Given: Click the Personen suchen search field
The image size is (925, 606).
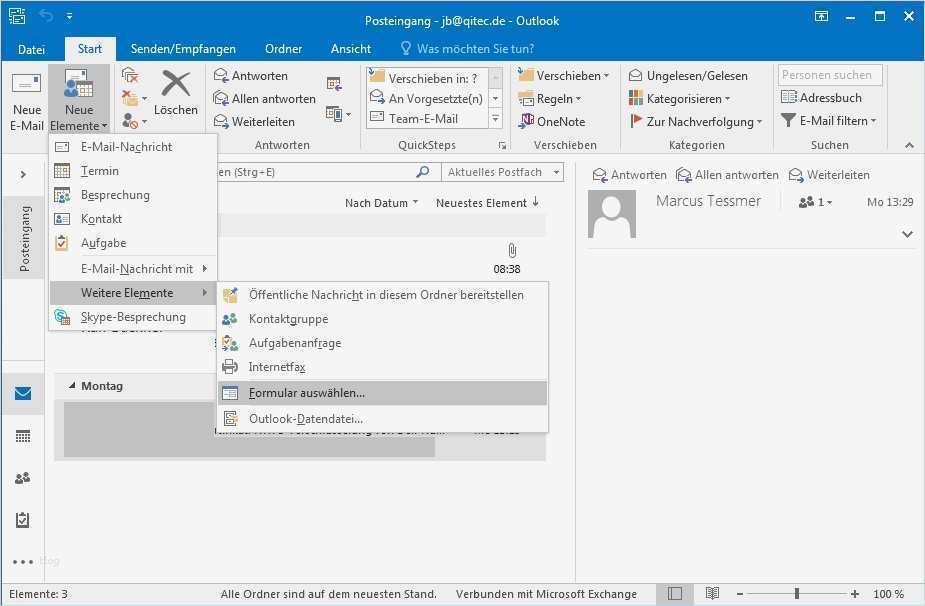Looking at the screenshot, I should click(x=829, y=74).
